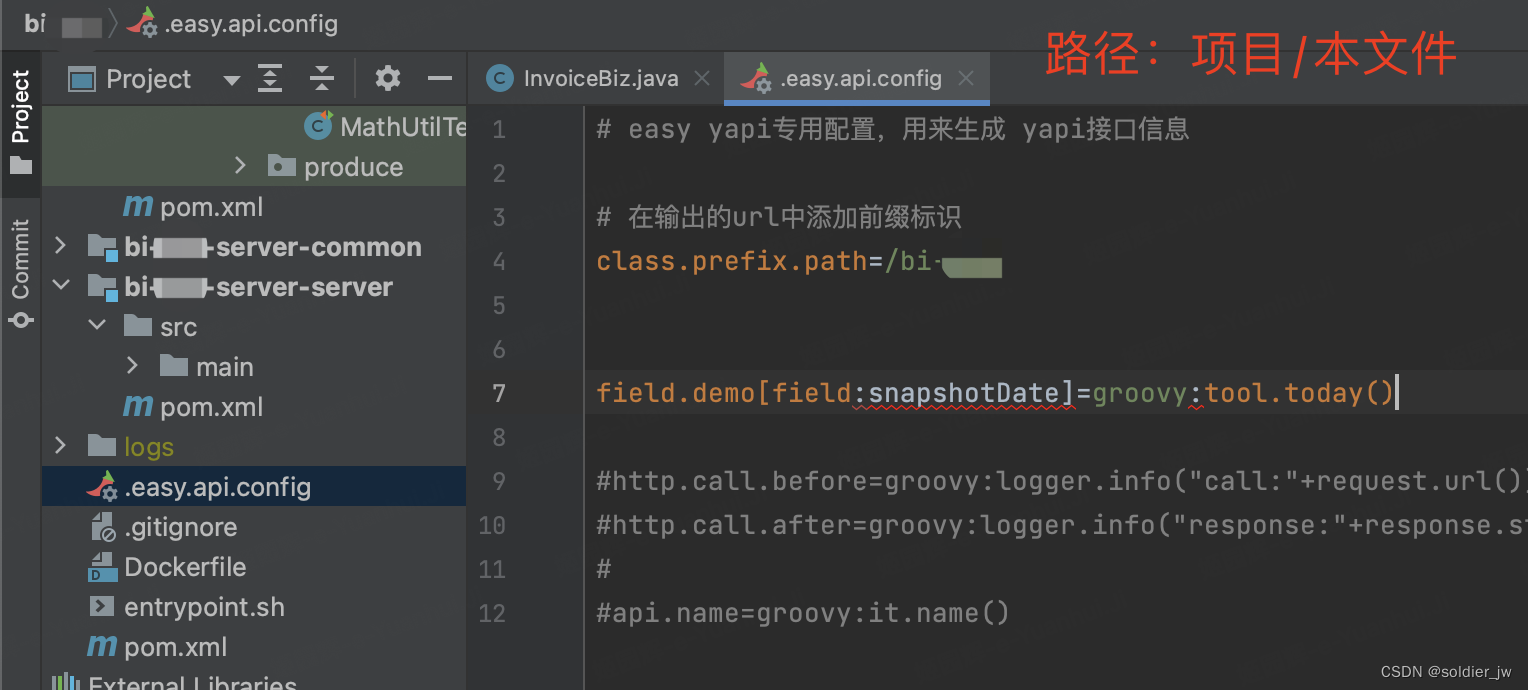Click the easy-api chili icon in the breadcrumb
The width and height of the screenshot is (1528, 690).
pyautogui.click(x=145, y=23)
